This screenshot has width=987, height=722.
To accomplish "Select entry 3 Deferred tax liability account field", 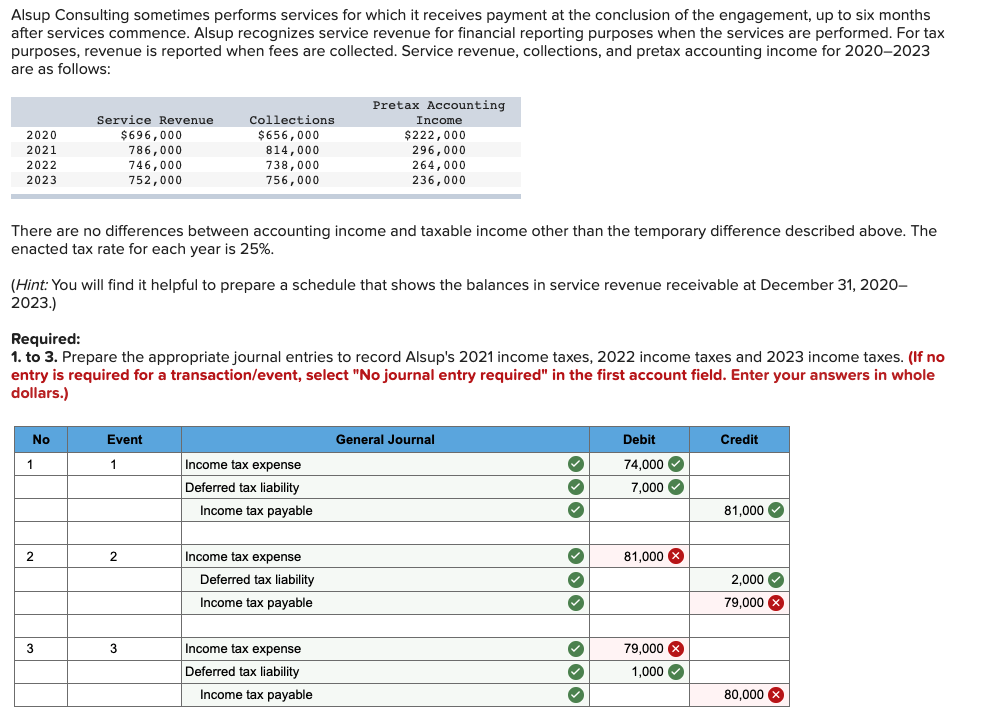I will (x=385, y=672).
